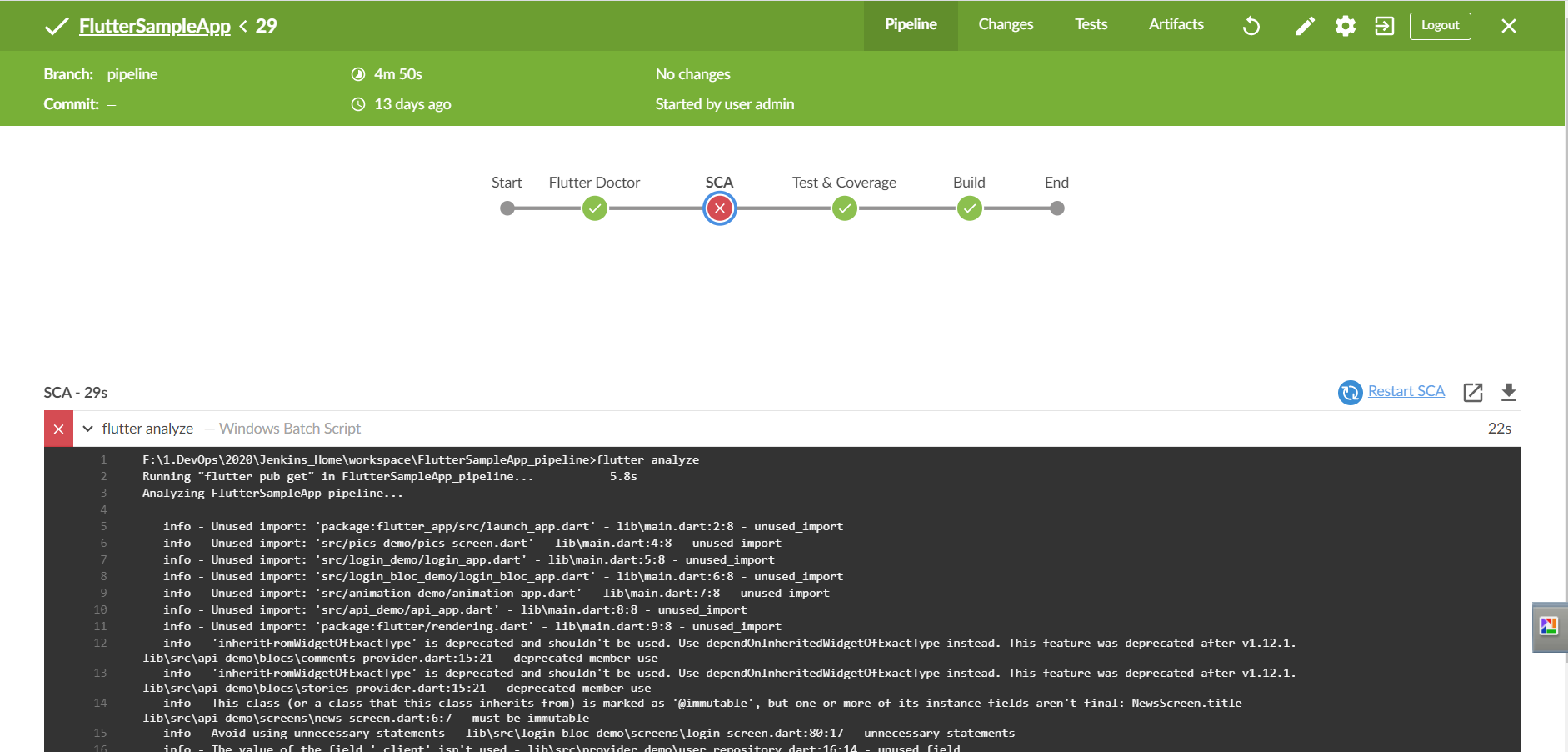The width and height of the screenshot is (1568, 752).
Task: Click log line 8 login_bloc_app.dart unused import
Action: pyautogui.click(x=503, y=576)
